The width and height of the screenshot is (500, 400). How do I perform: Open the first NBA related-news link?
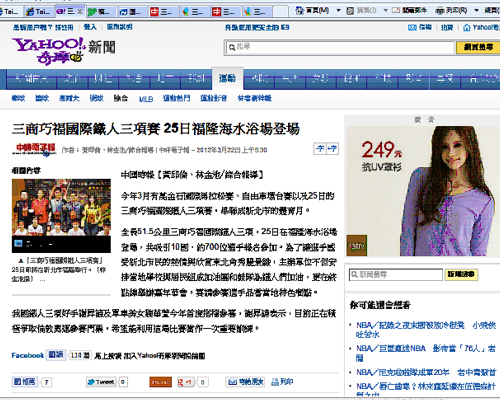pyautogui.click(x=426, y=330)
